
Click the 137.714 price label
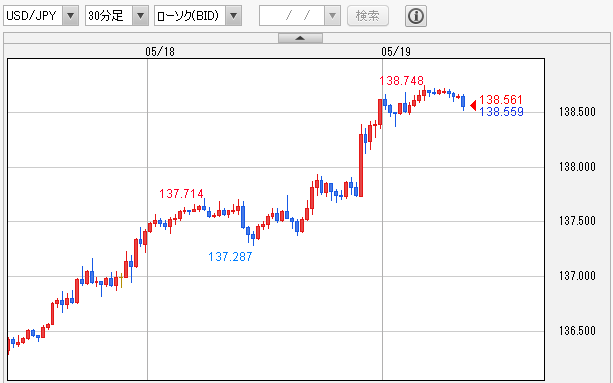[x=181, y=193]
